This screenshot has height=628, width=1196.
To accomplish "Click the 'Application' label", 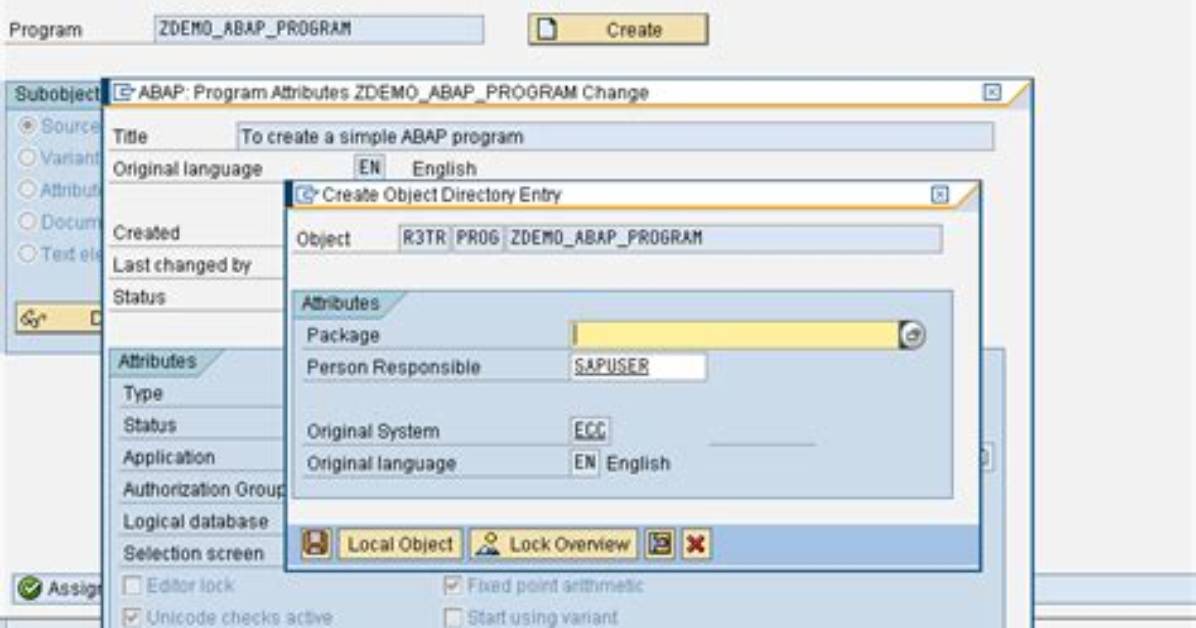I will click(169, 457).
